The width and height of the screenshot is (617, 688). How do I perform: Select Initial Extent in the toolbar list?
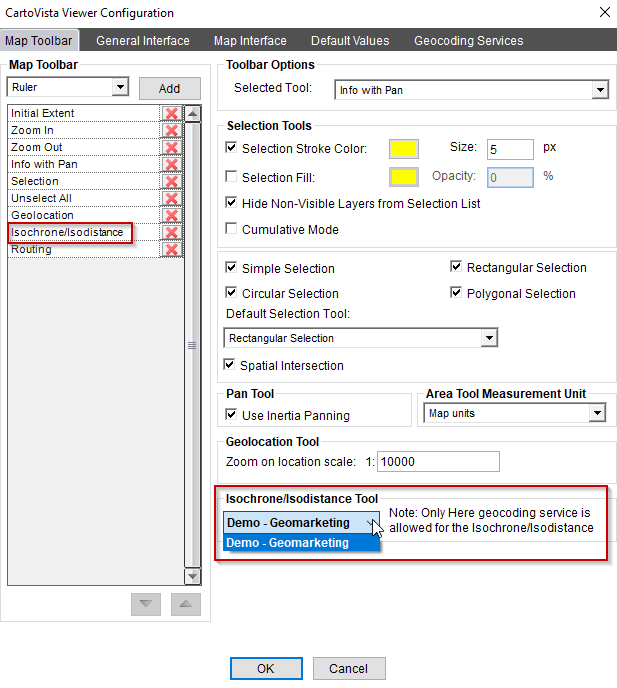click(83, 113)
